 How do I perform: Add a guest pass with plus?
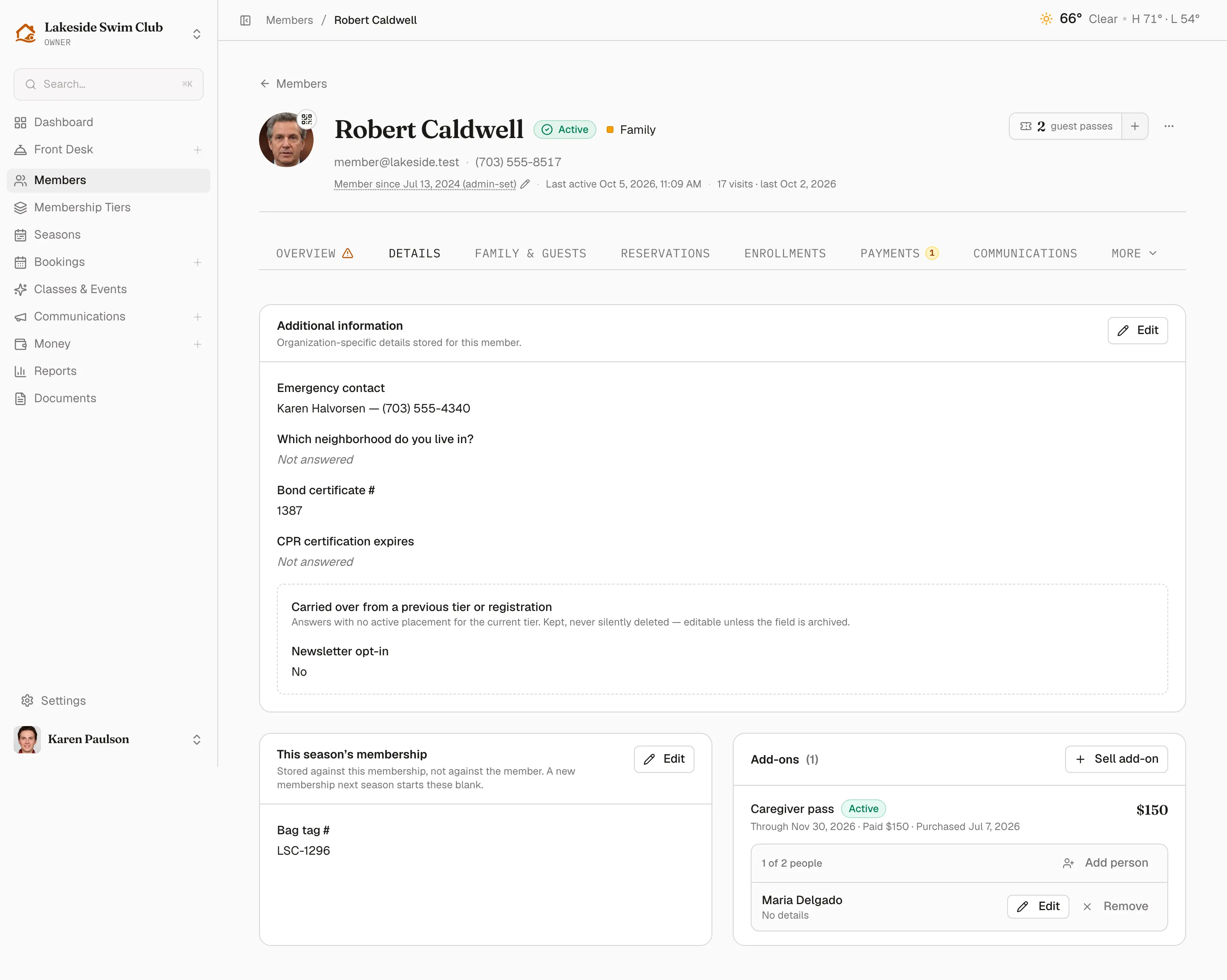point(1134,127)
